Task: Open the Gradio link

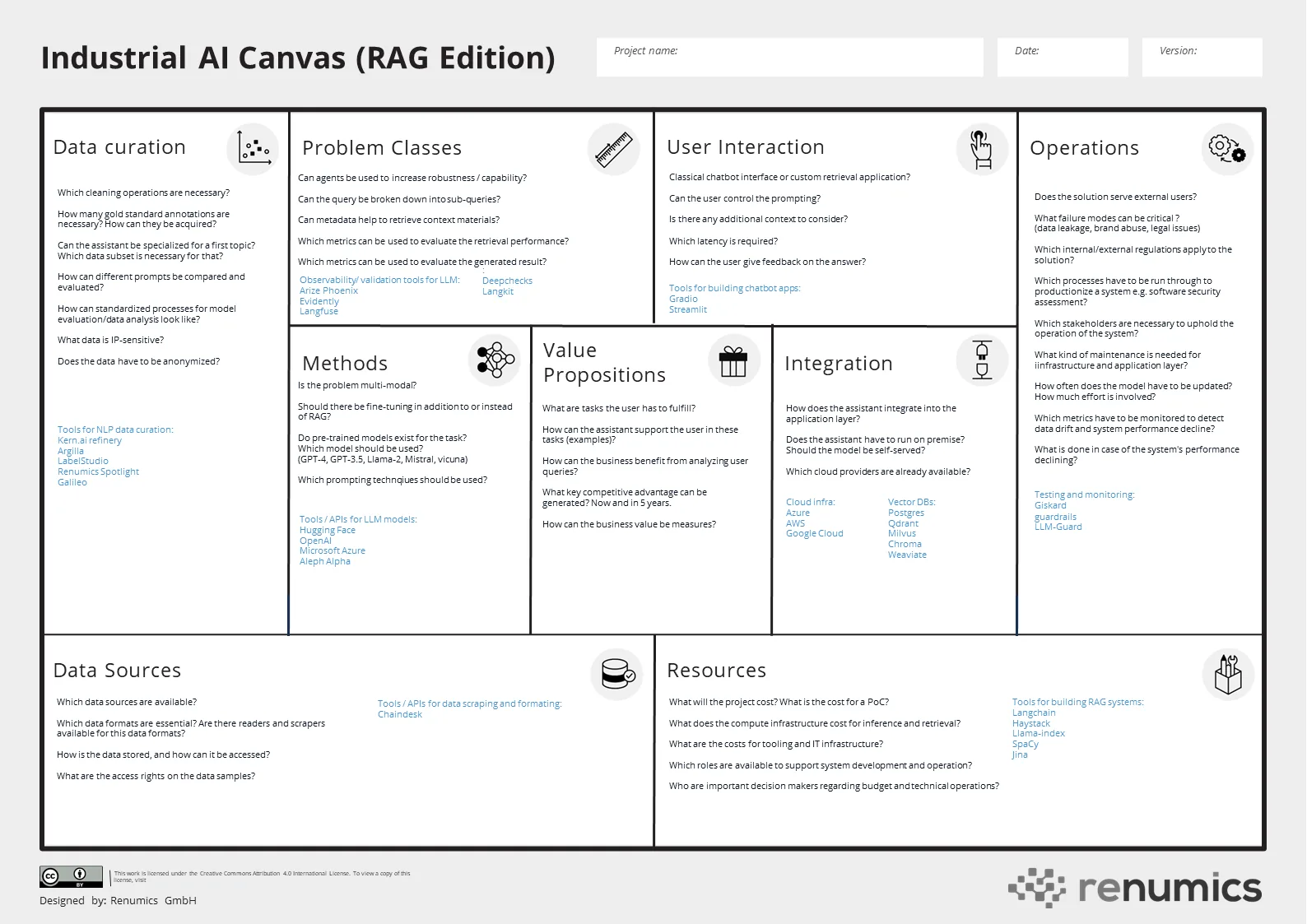Action: [x=683, y=299]
